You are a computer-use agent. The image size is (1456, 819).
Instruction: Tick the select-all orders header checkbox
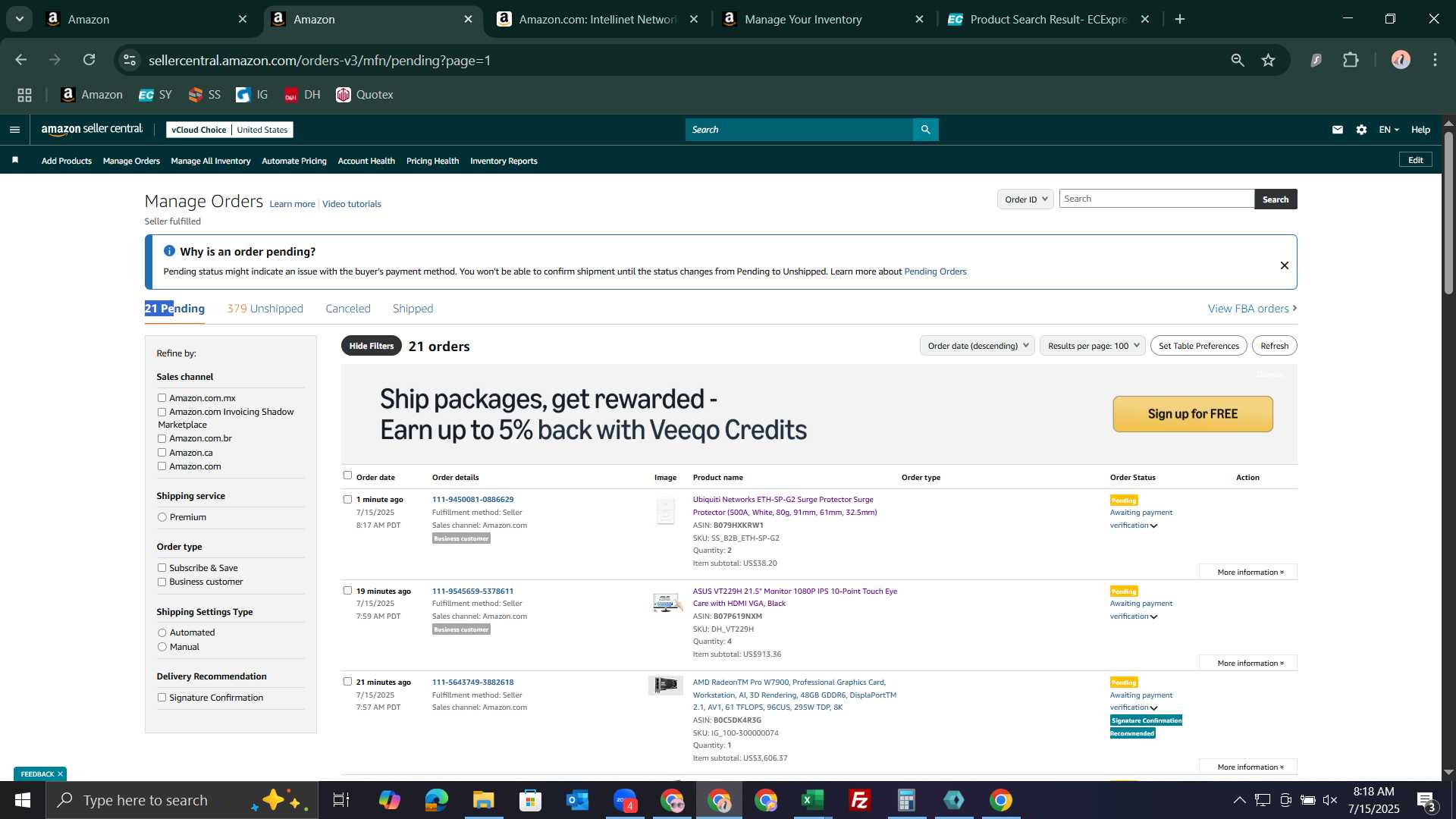347,475
